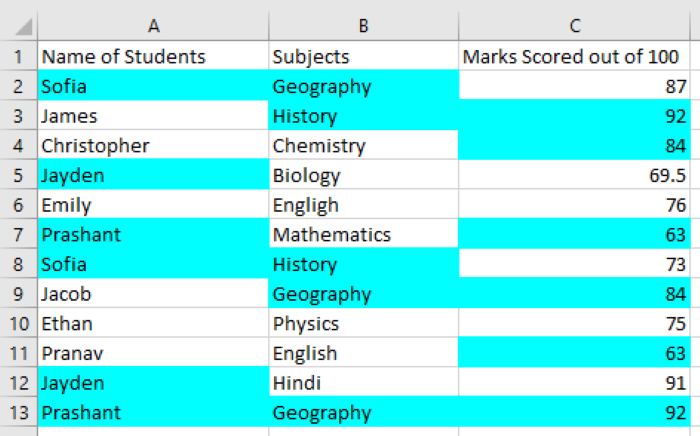Screen dimensions: 700x436
Task: Select the cell containing 'Christopher'
Action: click(153, 146)
